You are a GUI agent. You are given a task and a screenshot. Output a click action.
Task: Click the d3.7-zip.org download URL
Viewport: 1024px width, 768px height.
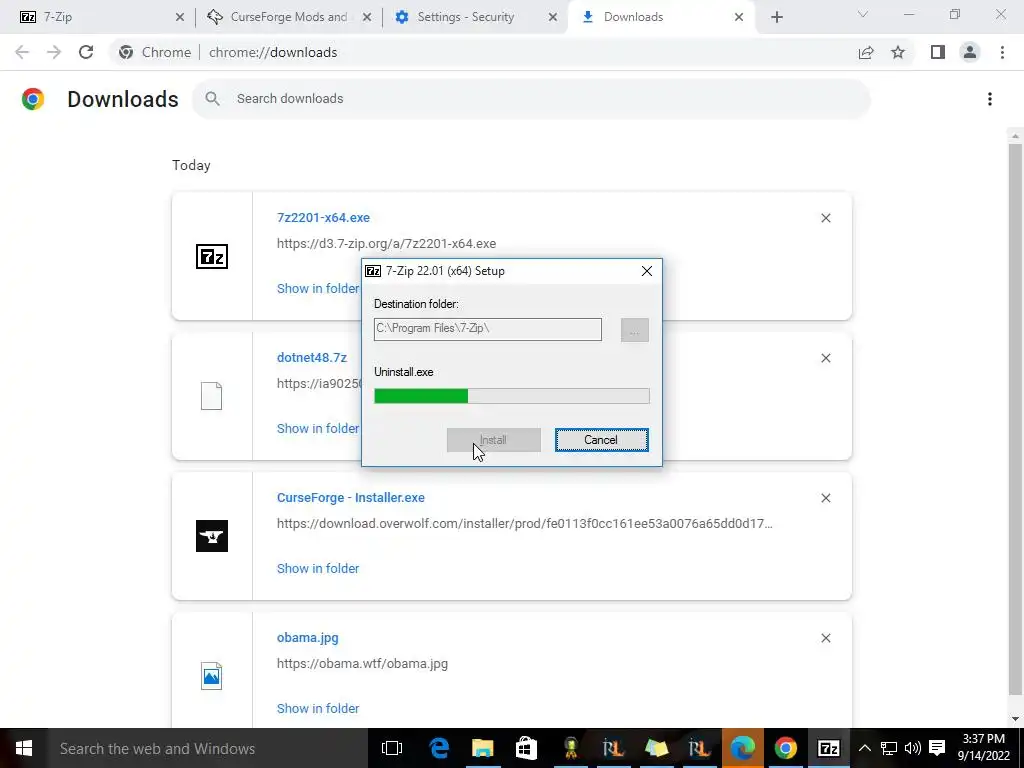click(x=387, y=244)
